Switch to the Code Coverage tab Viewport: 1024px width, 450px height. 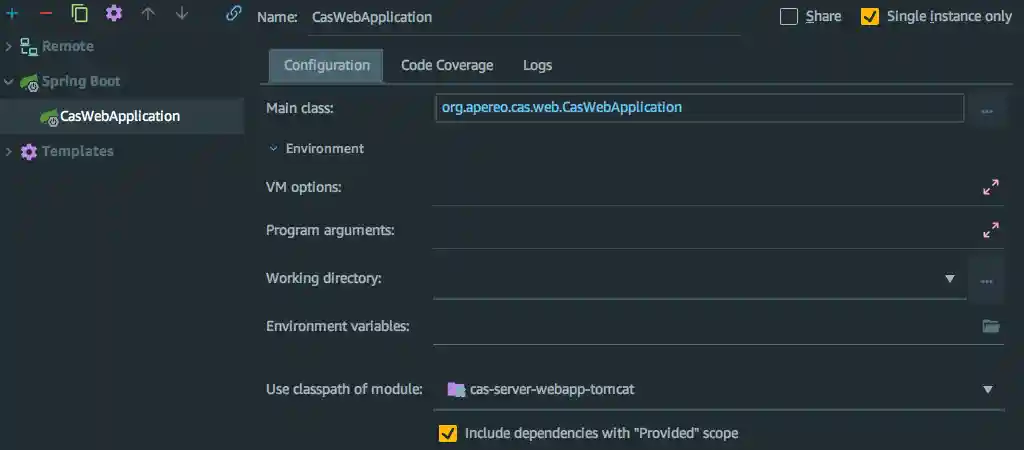pos(447,65)
